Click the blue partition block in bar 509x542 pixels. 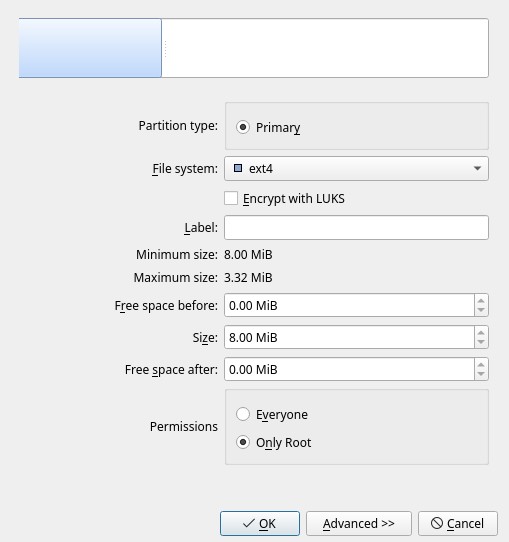(90, 48)
